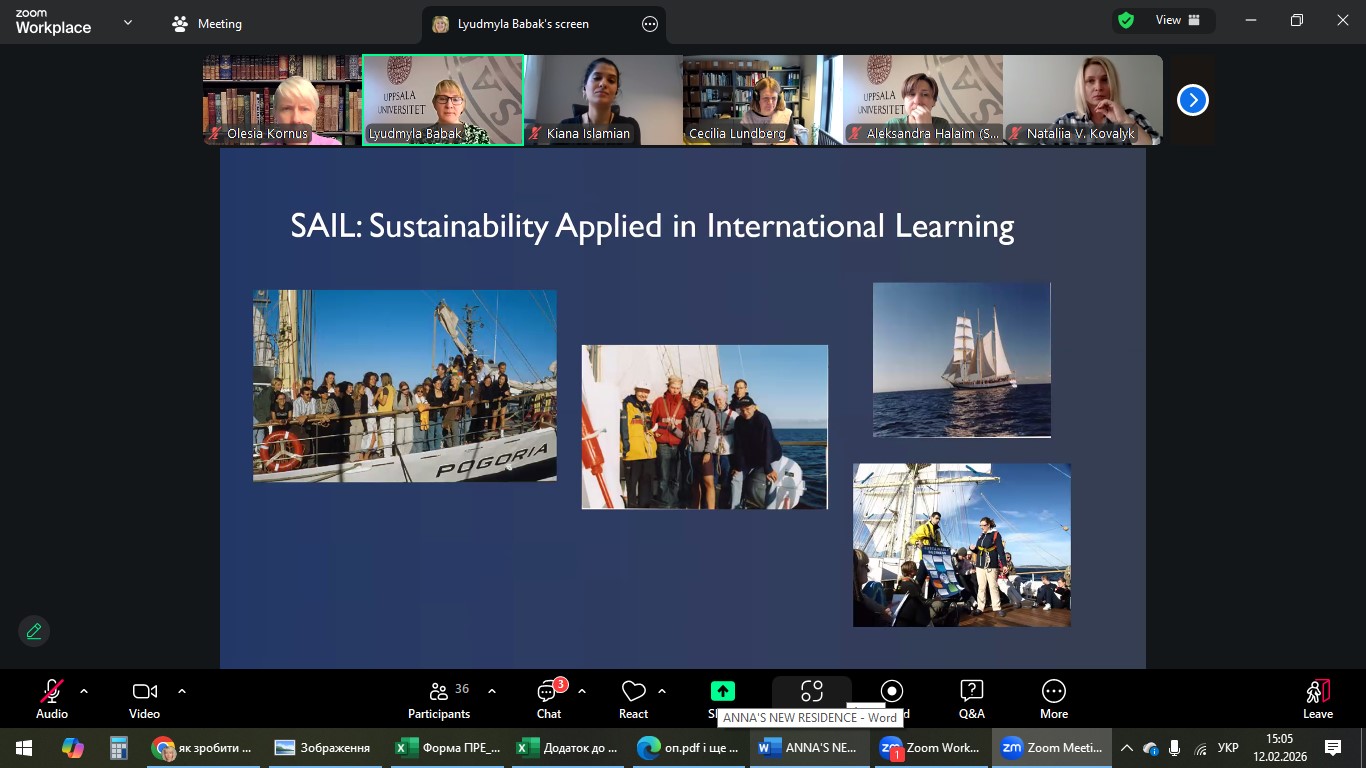Click the green annotate pencil icon
This screenshot has height=768, width=1366.
[34, 631]
